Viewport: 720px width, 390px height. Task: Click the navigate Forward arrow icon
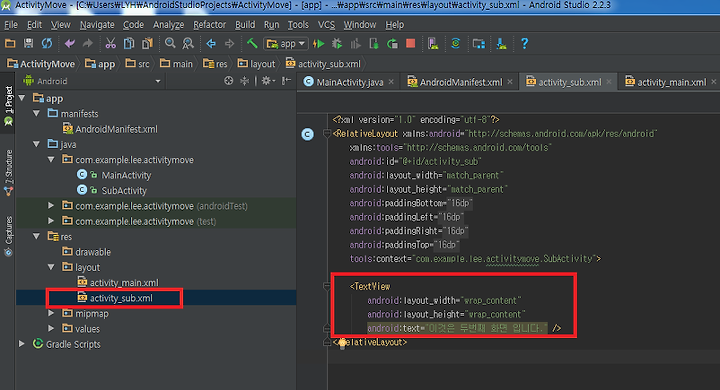(229, 44)
